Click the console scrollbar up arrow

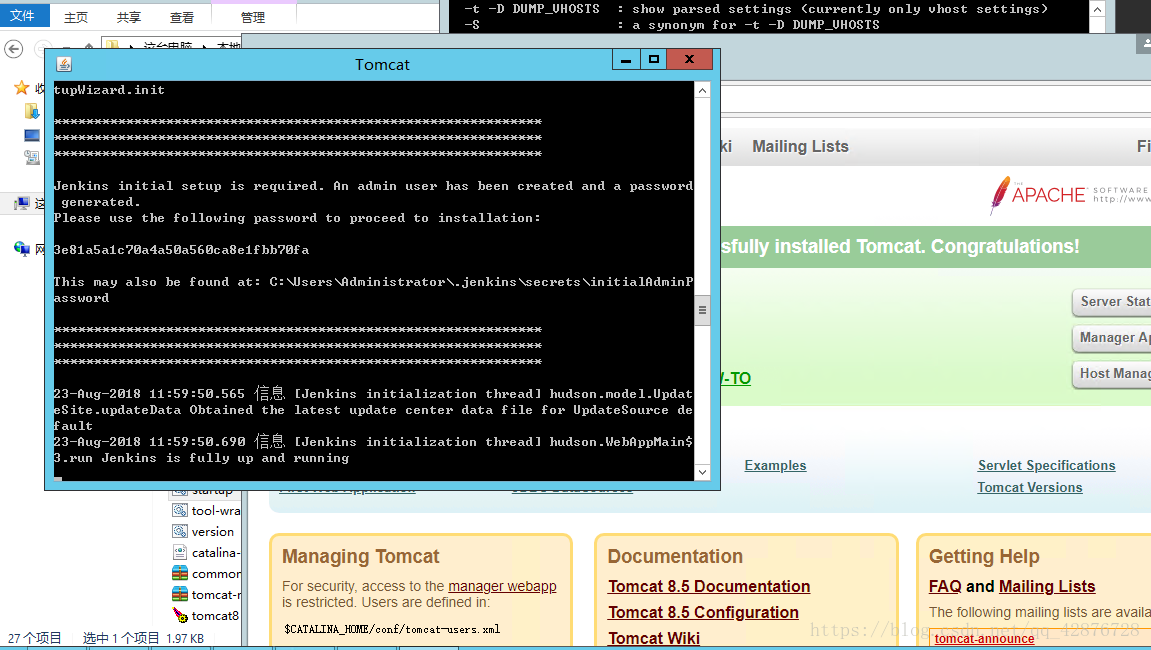(702, 90)
